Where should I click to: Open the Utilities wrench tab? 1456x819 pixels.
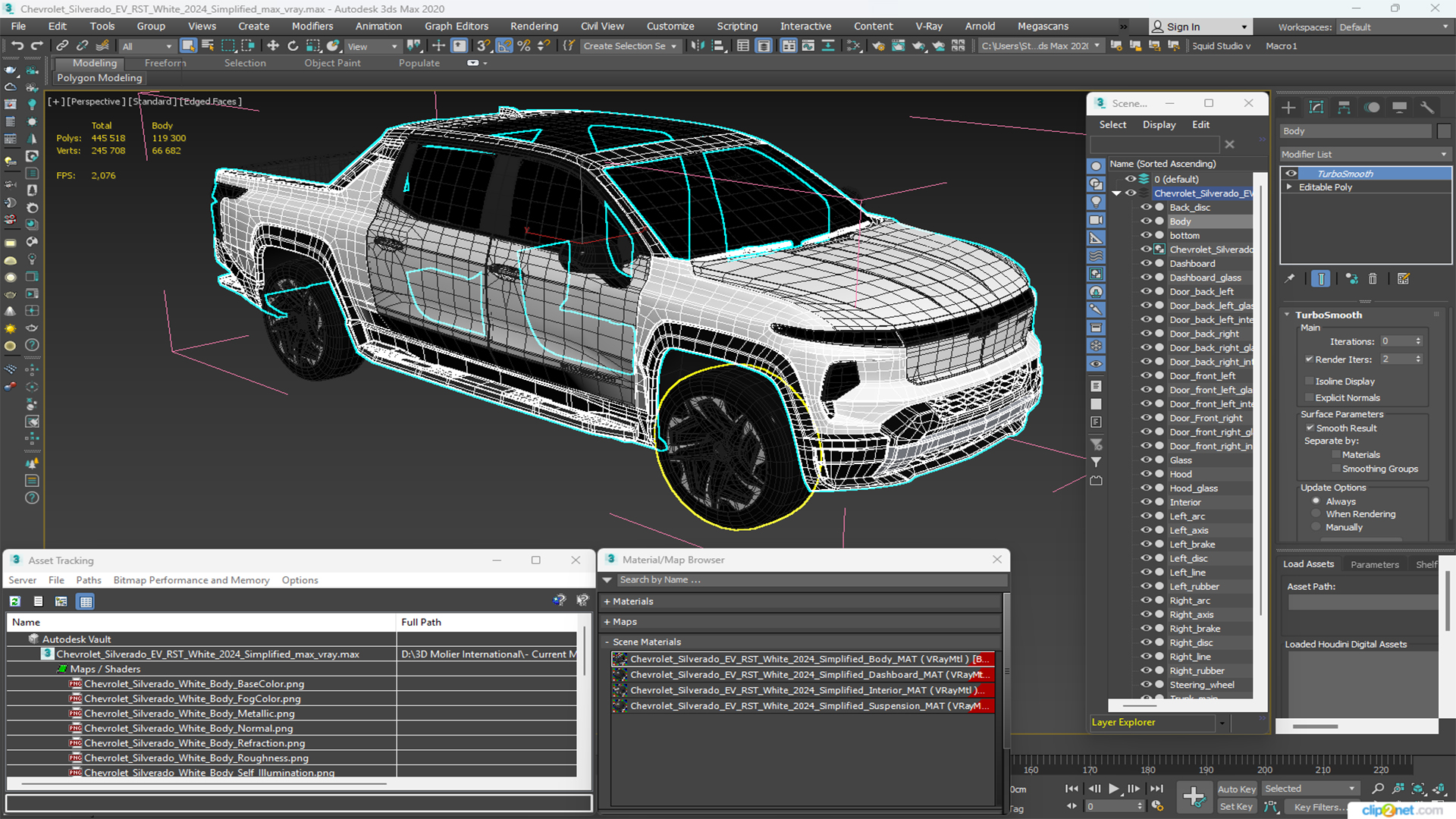coord(1427,107)
